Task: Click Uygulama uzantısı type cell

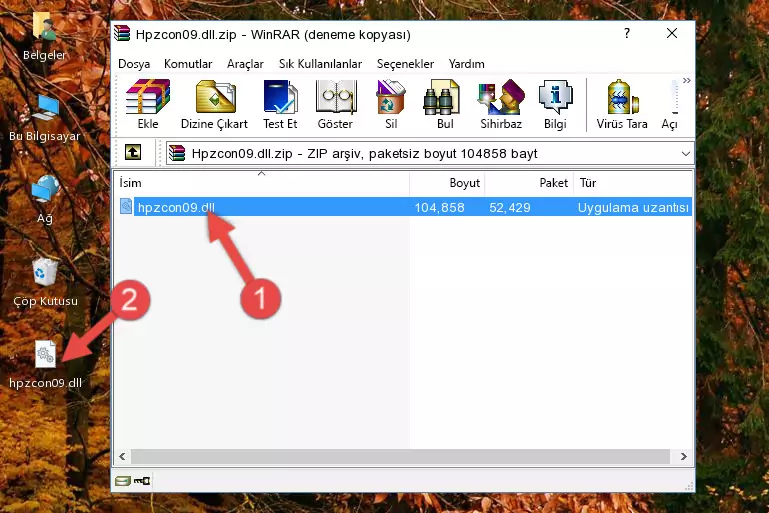Action: point(633,207)
